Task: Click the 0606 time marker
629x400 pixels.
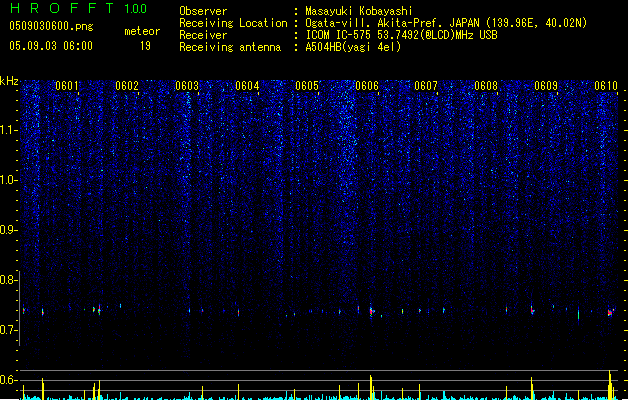Action: [367, 86]
